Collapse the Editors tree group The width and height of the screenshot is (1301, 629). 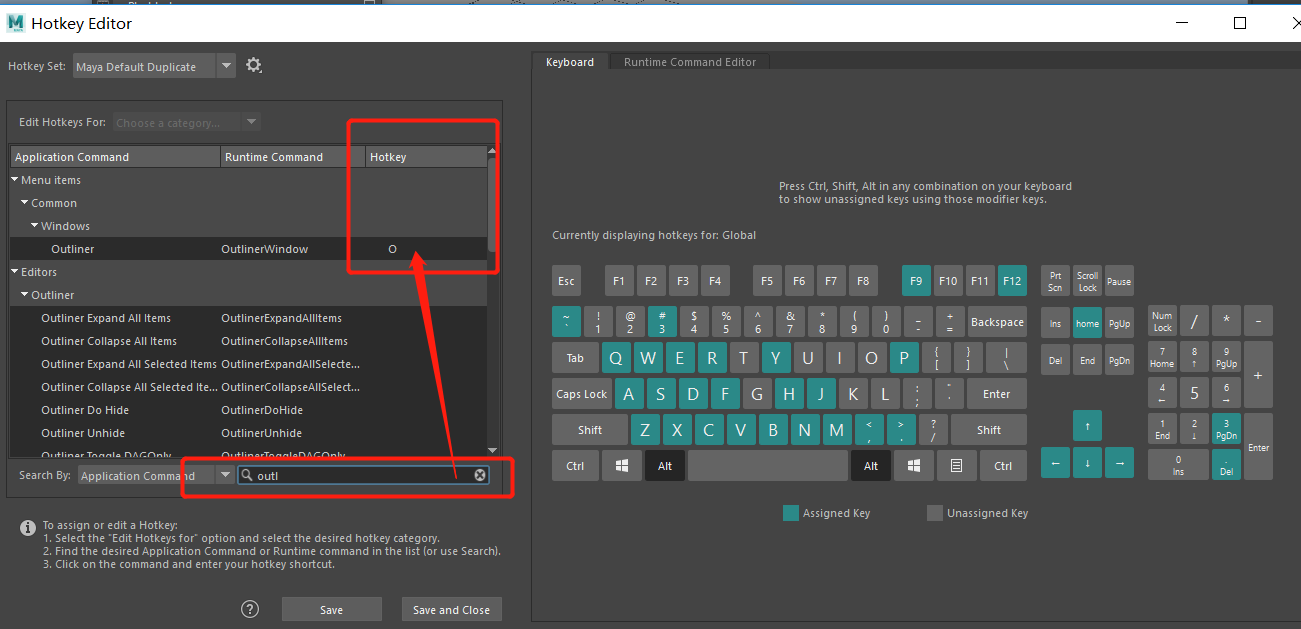tap(15, 272)
